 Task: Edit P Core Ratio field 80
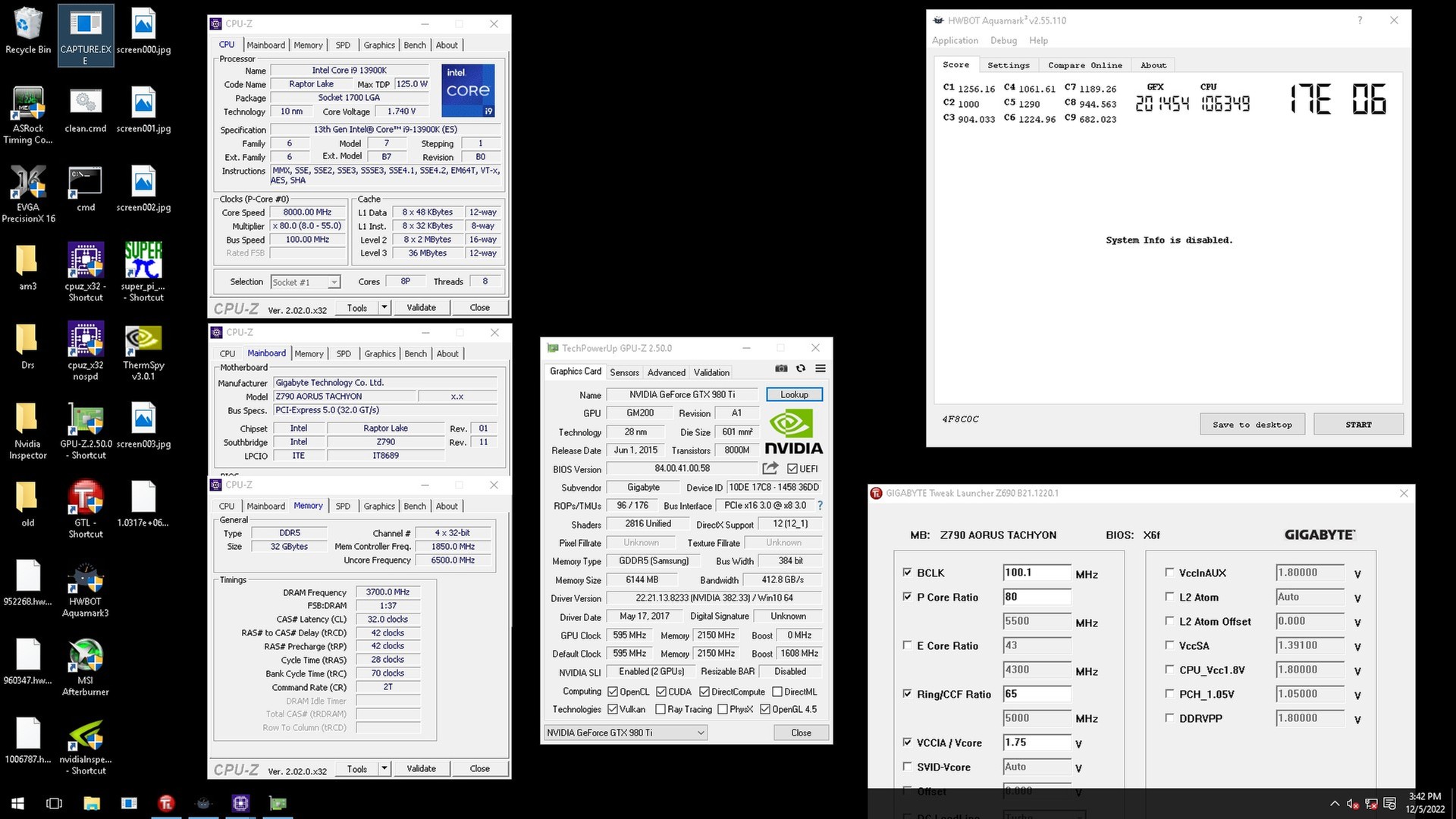point(1037,597)
